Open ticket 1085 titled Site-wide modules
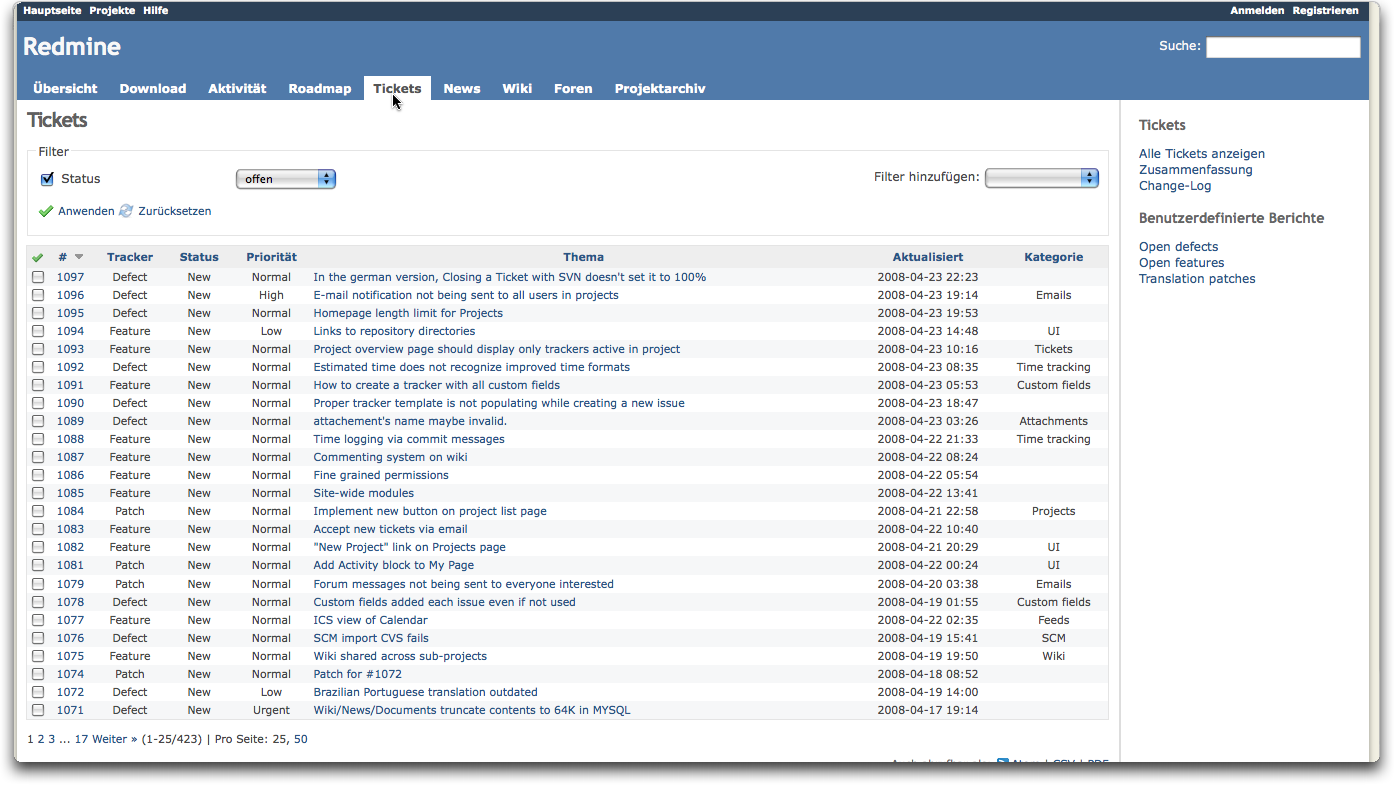The image size is (1394, 785). pos(363,493)
